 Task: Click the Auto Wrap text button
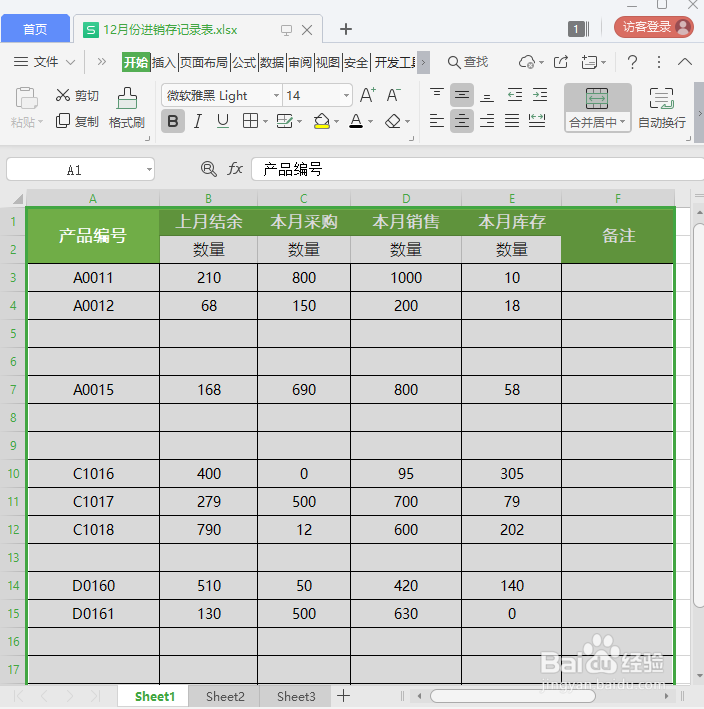point(661,108)
